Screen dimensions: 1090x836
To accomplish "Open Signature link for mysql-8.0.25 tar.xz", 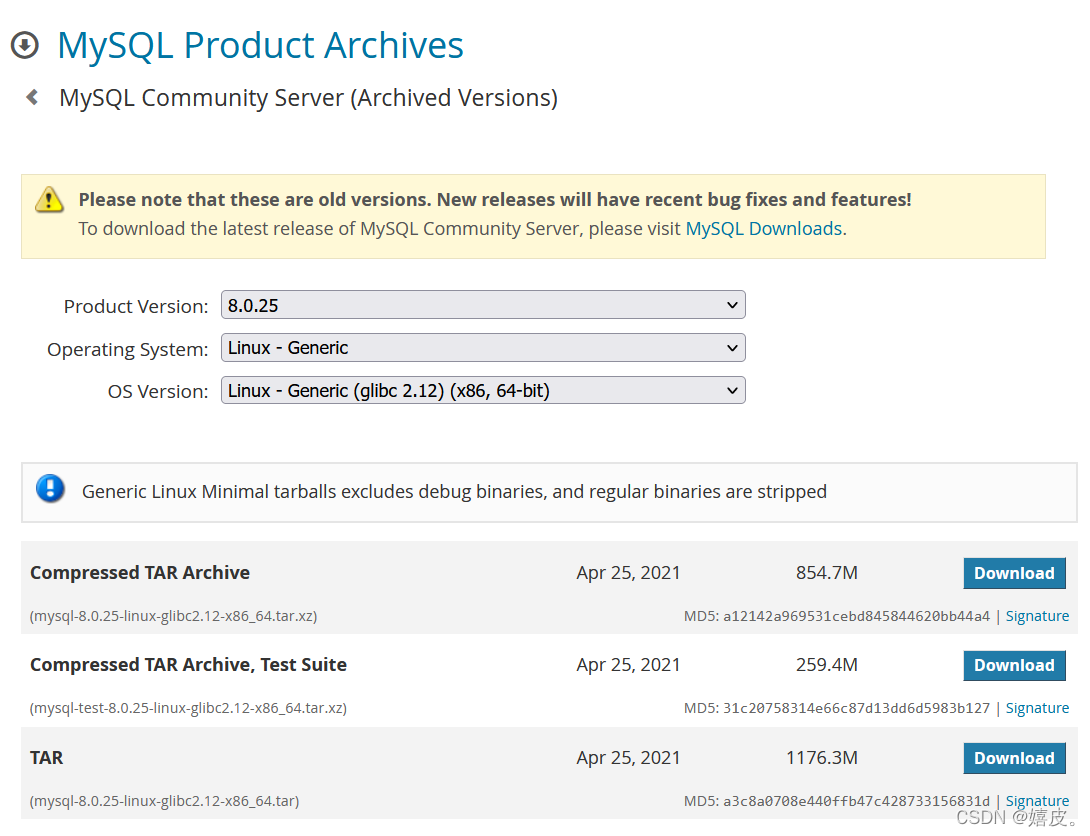I will point(1037,616).
